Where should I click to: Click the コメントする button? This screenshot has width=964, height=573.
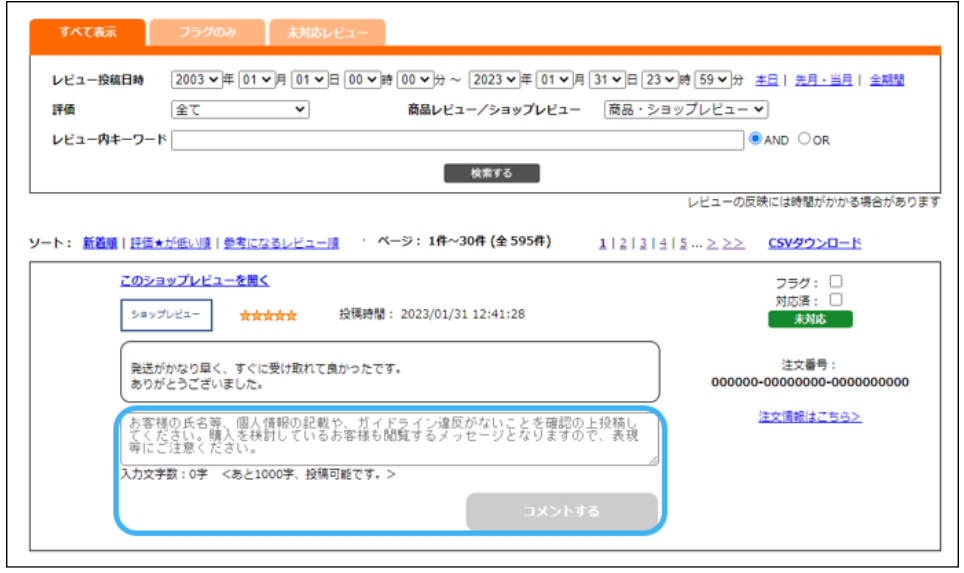pos(561,511)
